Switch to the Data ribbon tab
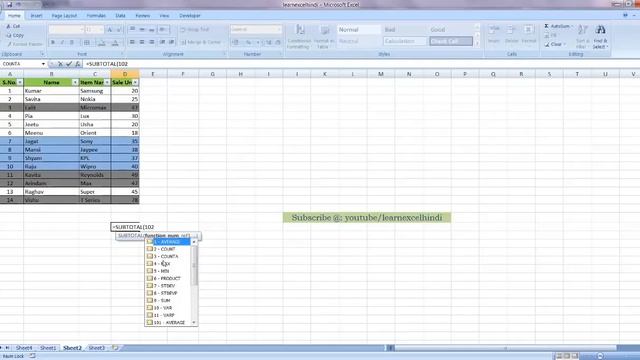The image size is (640, 360). pos(120,16)
